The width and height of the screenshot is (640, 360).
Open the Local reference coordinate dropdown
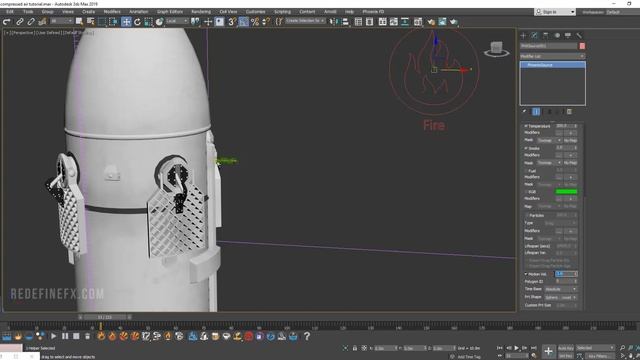177,21
